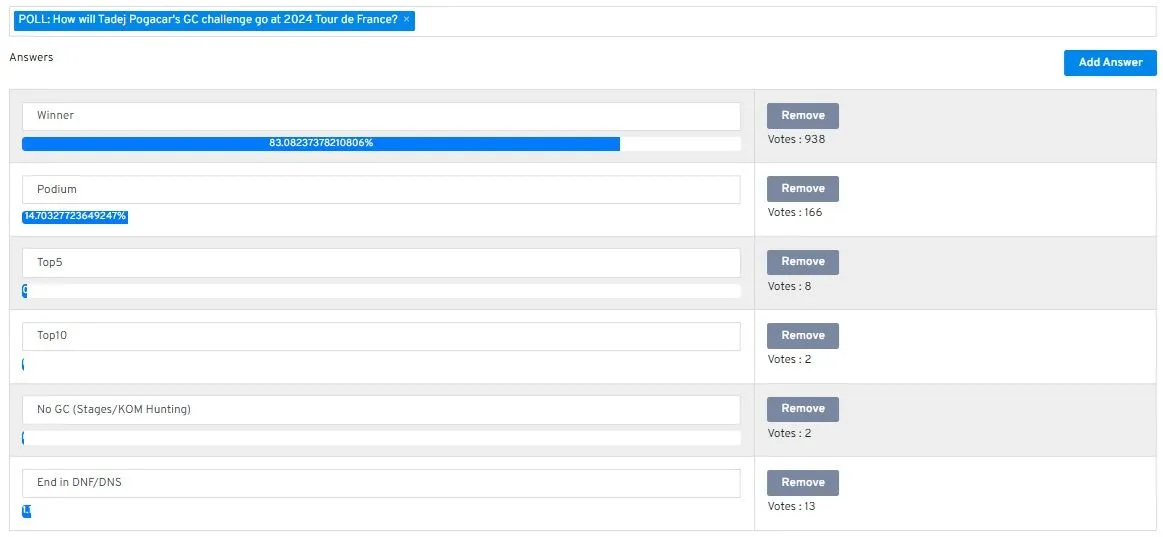This screenshot has height=537, width=1163.
Task: Edit the No GC (Stages/KOM Hunting) field
Action: pos(381,409)
